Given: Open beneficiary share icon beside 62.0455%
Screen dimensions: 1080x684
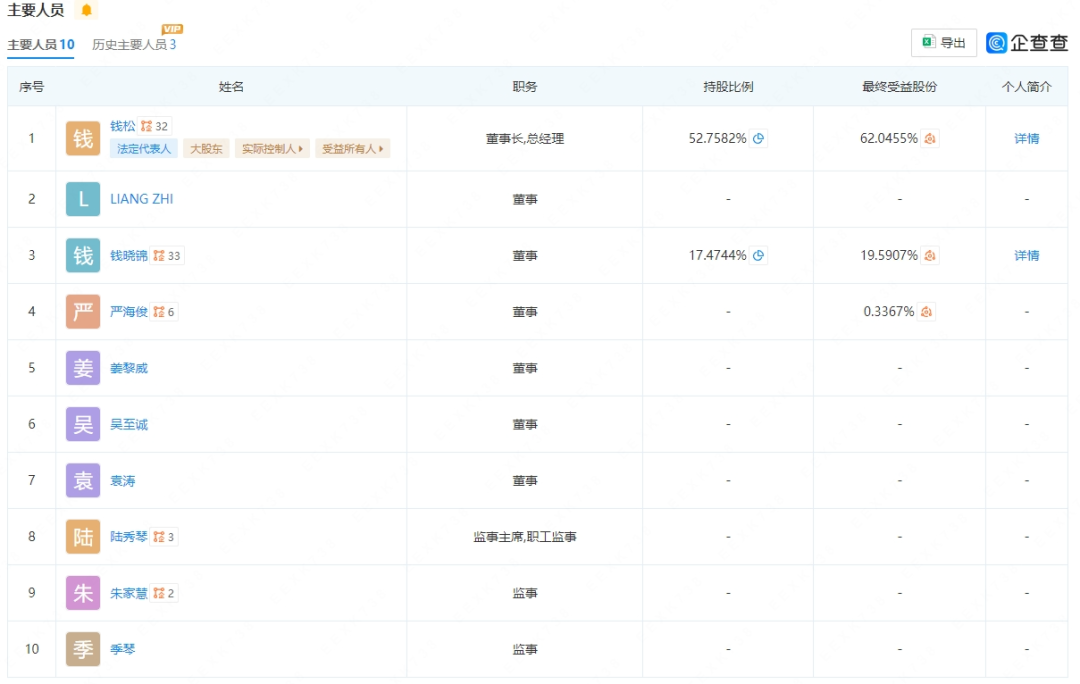Looking at the screenshot, I should click(930, 139).
